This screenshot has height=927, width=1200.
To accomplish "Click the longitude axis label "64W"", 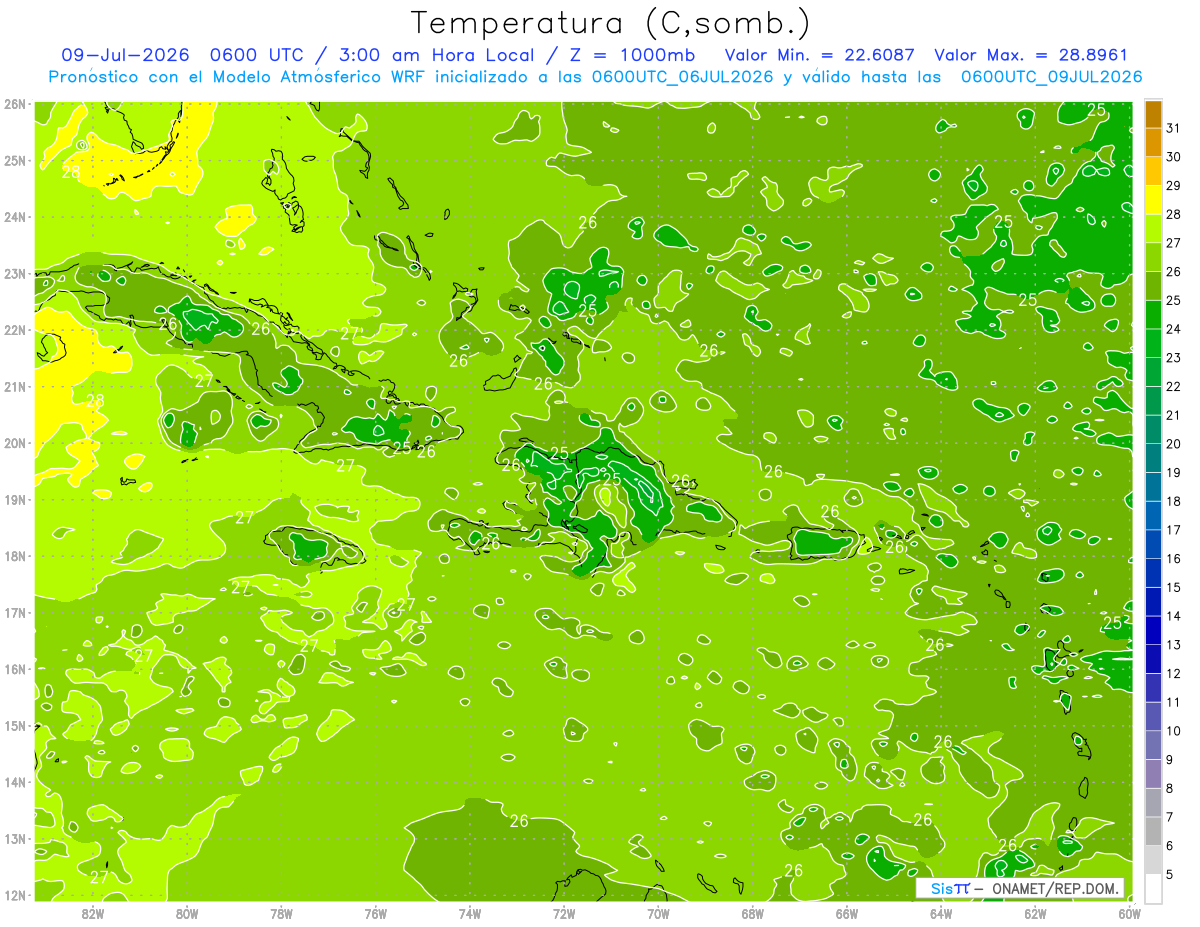I will [941, 913].
